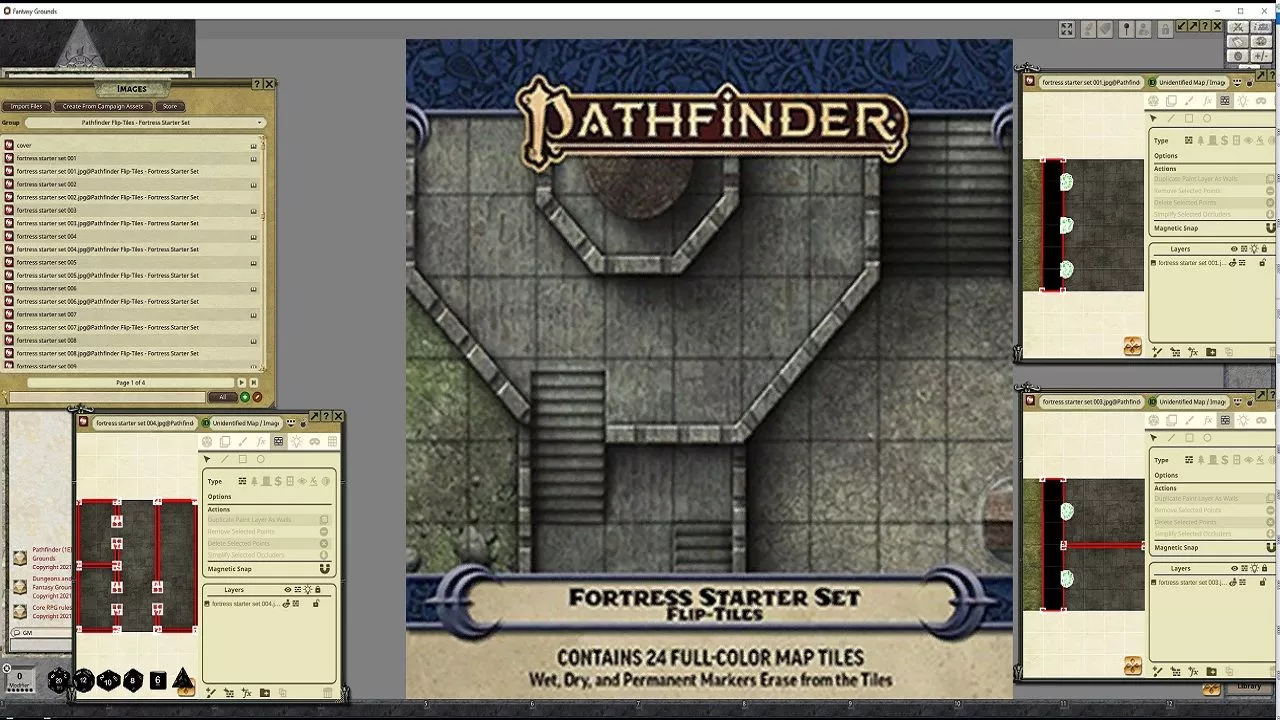The width and height of the screenshot is (1280, 720).
Task: Toggle the lock on set 003 layer row
Action: pos(1262,582)
